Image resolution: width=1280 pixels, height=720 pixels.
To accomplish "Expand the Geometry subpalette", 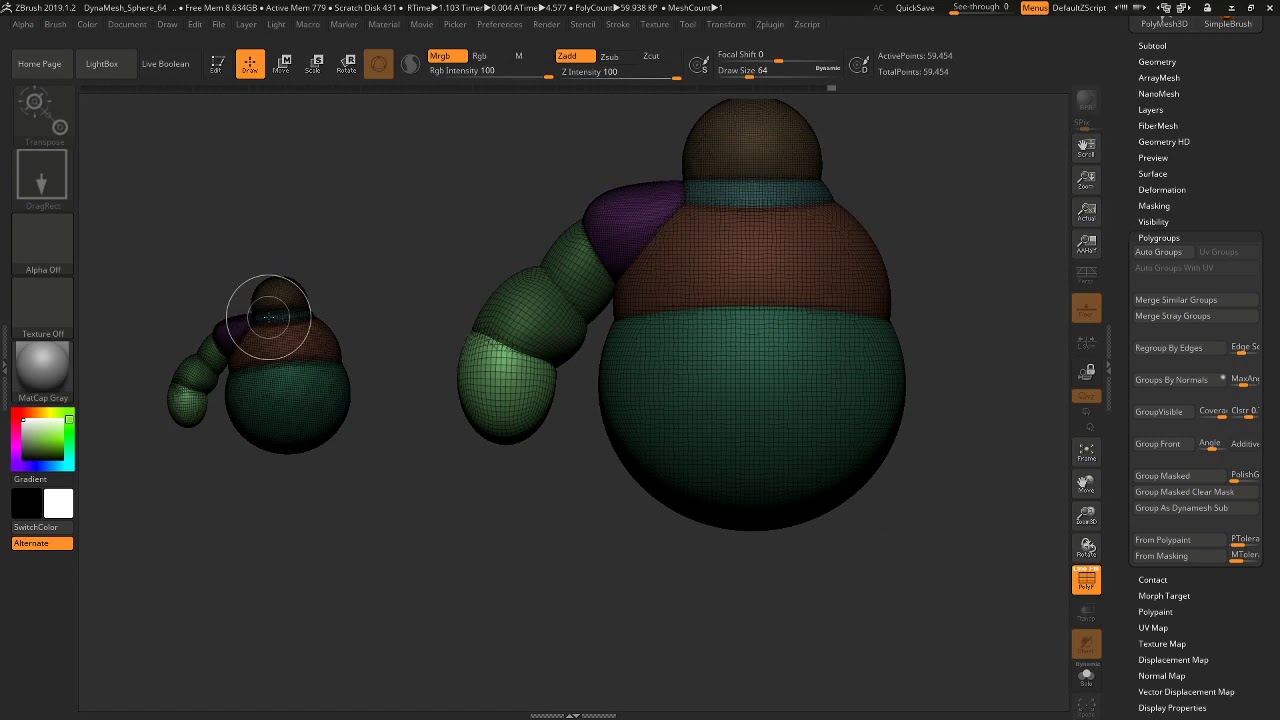I will click(1157, 62).
